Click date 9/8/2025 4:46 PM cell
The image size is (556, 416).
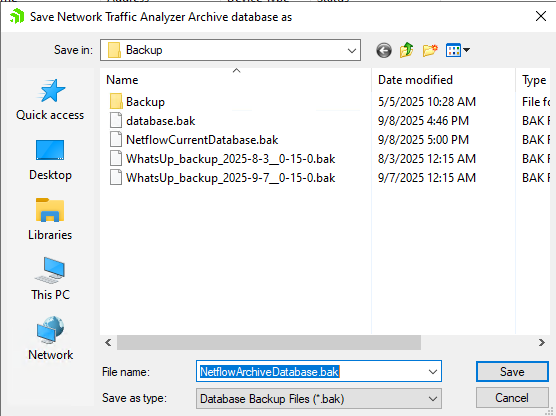pos(423,121)
